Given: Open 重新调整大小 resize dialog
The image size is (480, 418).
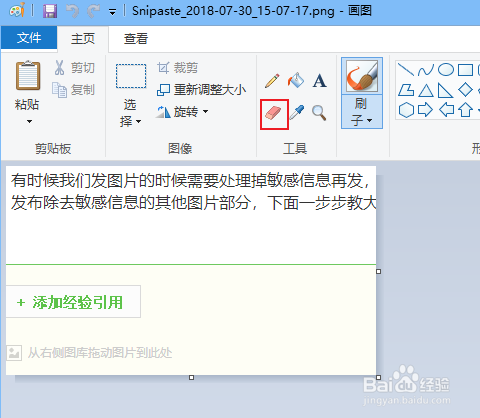Looking at the screenshot, I should 201,90.
